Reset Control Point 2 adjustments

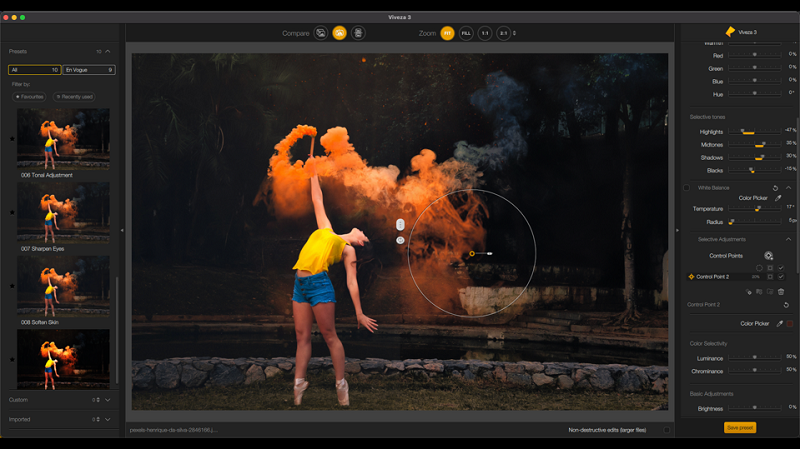click(786, 304)
